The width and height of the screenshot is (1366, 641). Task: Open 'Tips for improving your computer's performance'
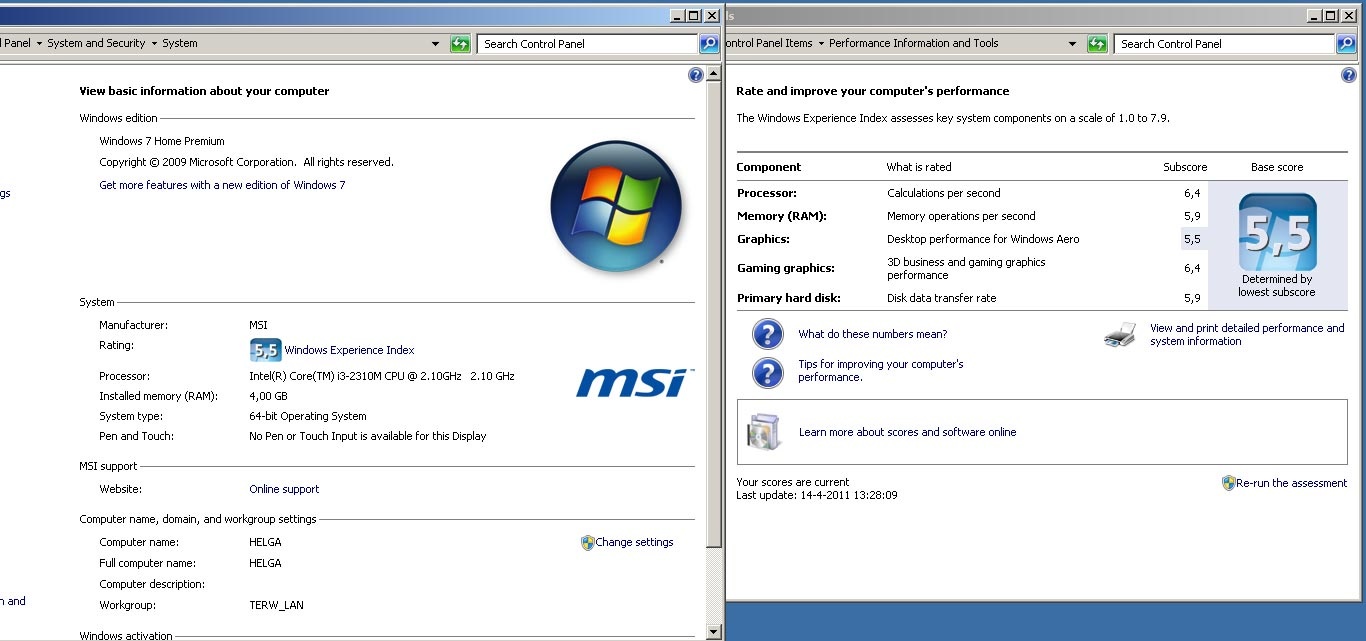pos(881,371)
